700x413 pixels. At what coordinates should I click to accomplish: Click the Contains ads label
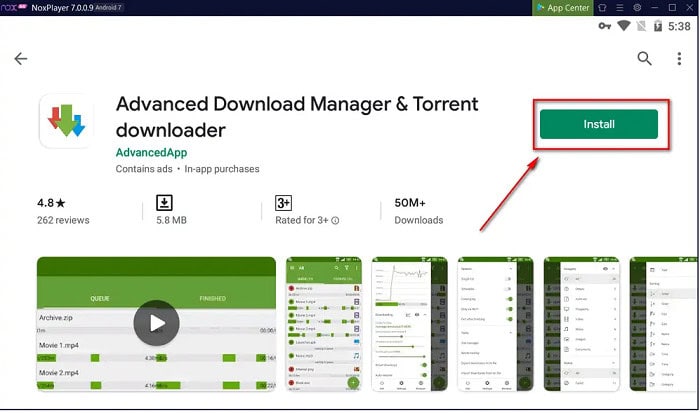[144, 169]
